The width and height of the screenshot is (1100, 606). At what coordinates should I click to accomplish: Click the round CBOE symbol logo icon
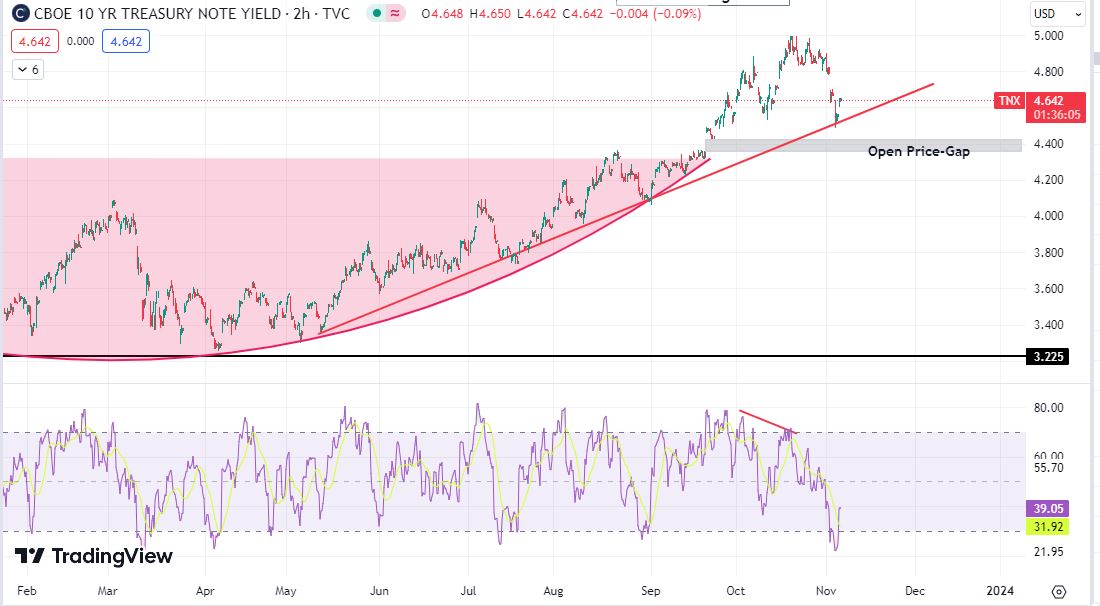pyautogui.click(x=21, y=13)
